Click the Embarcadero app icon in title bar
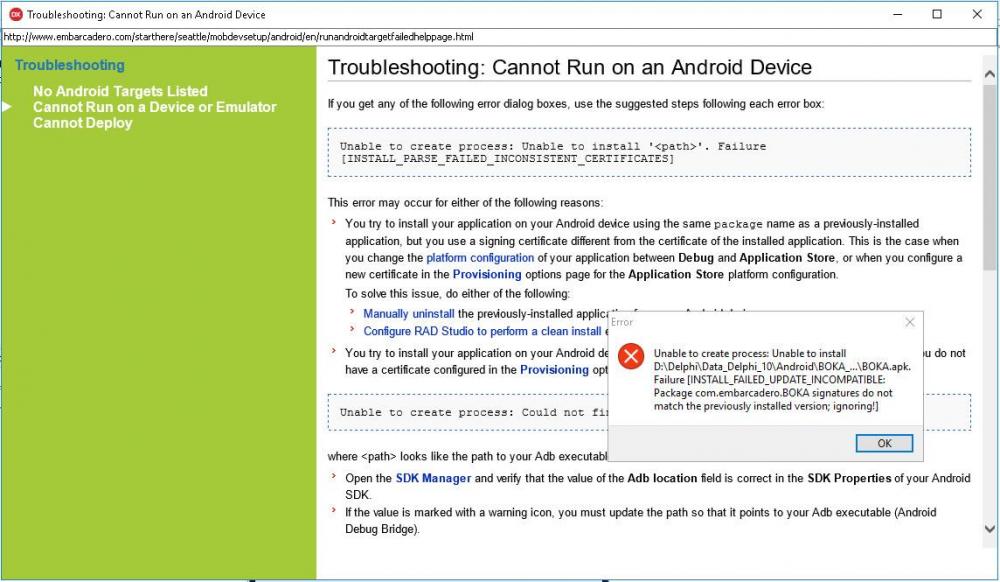 pyautogui.click(x=15, y=14)
